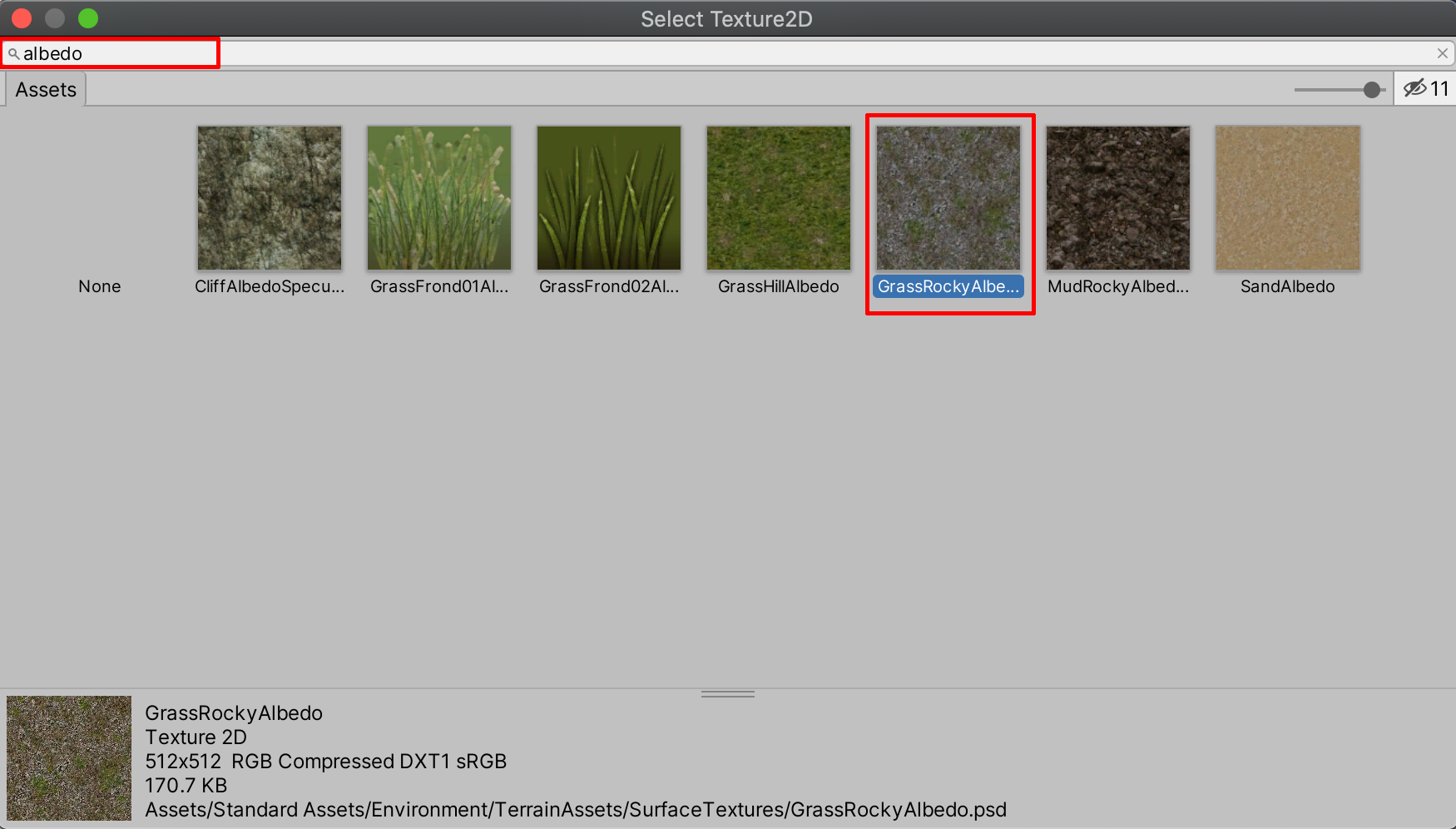This screenshot has width=1456, height=829.
Task: Select the CliffAlbedoSpecular texture thumbnail
Action: tap(270, 198)
